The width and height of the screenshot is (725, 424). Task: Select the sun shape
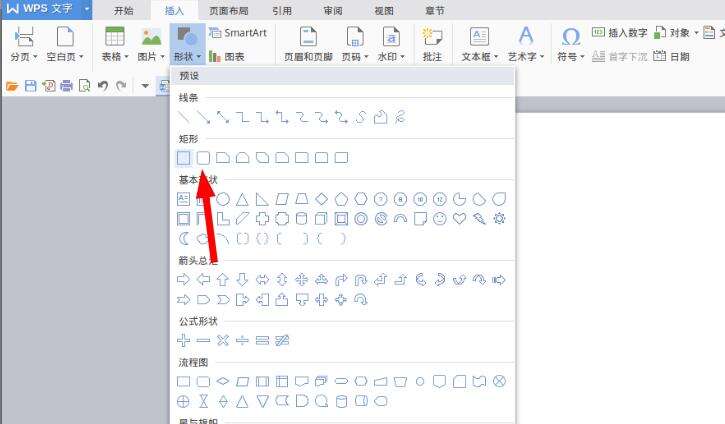499,219
